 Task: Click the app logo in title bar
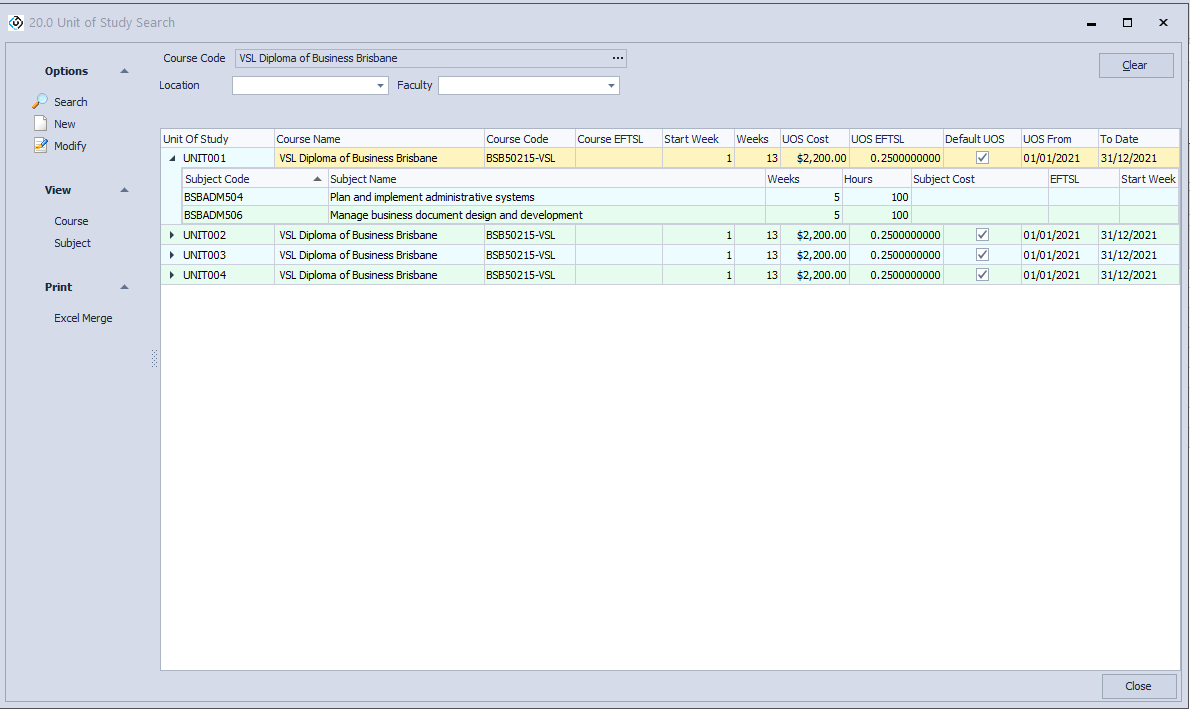tap(15, 22)
